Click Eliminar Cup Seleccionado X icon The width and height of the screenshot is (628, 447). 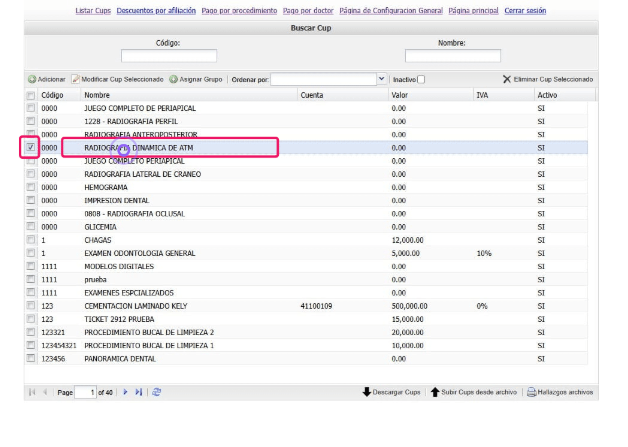[x=507, y=79]
